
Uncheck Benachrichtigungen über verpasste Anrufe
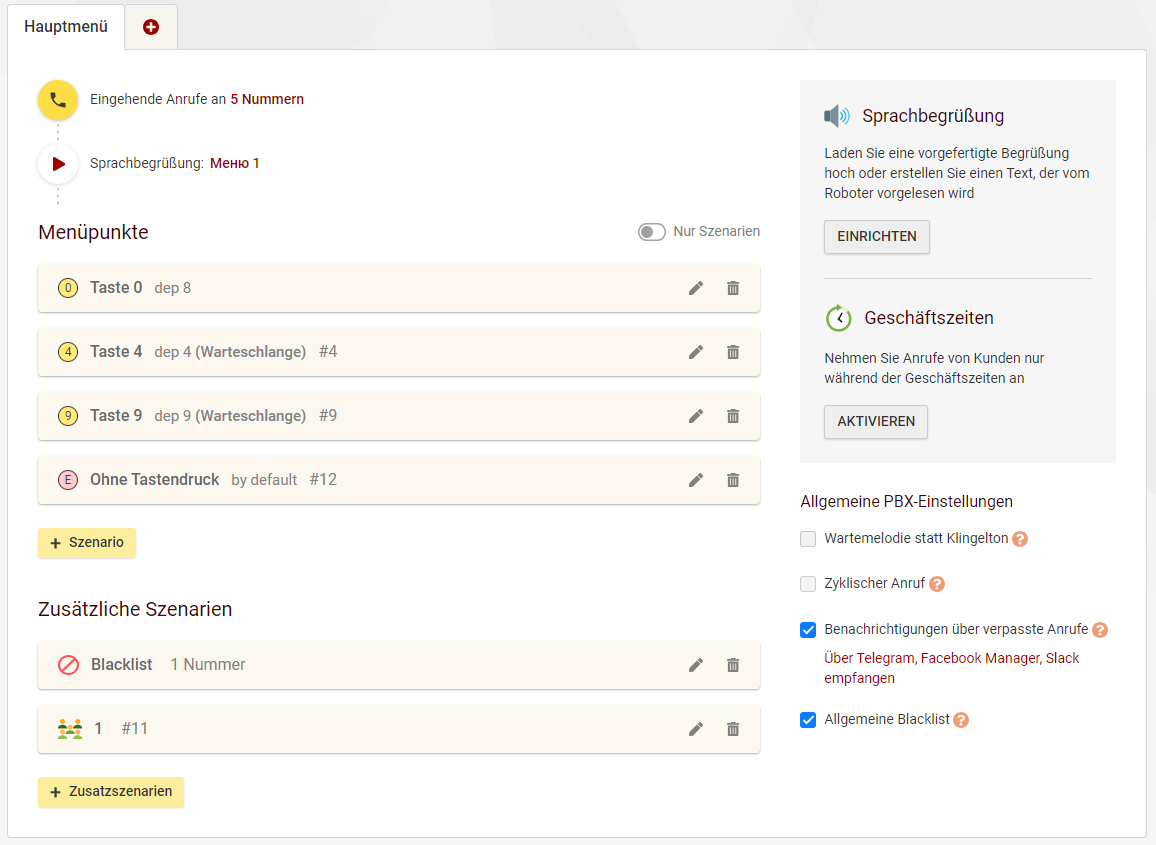click(x=808, y=630)
